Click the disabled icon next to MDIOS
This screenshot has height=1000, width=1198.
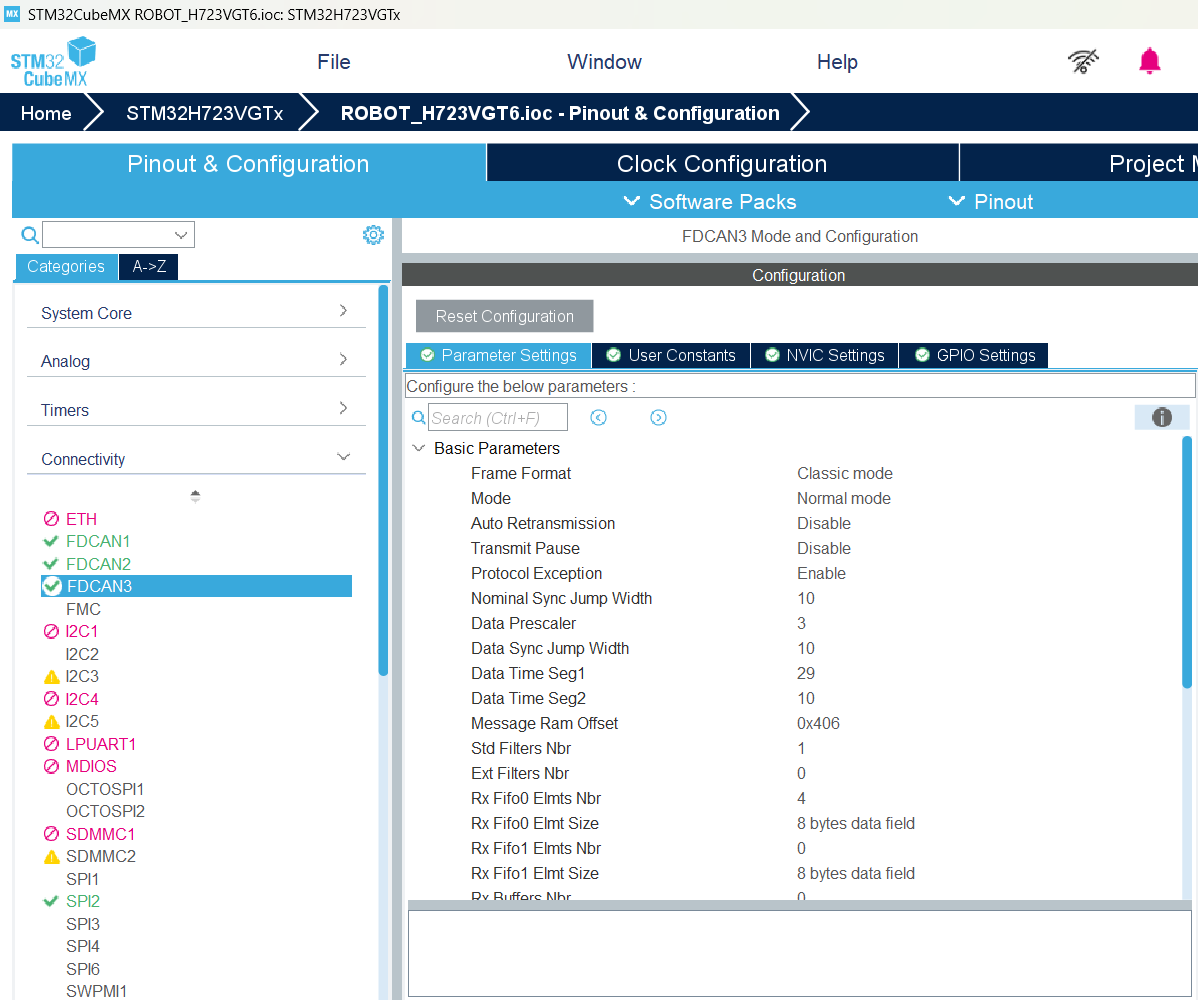tap(51, 766)
